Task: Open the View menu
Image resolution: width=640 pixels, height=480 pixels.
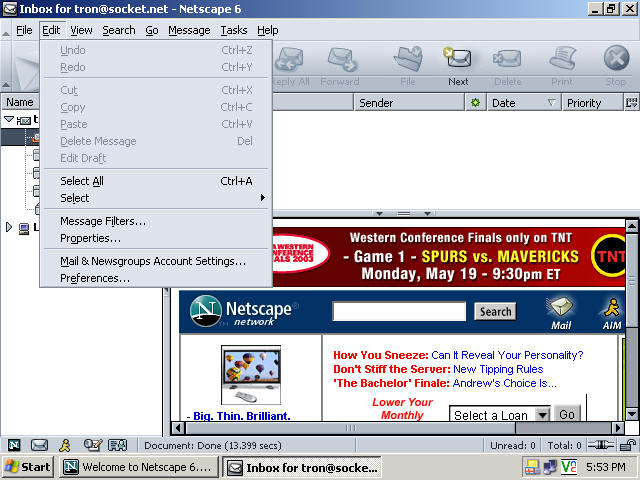Action: (x=81, y=30)
